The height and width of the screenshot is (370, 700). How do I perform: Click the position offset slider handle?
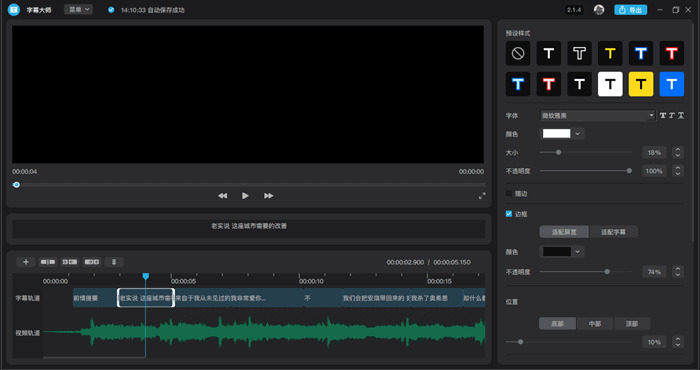point(520,342)
